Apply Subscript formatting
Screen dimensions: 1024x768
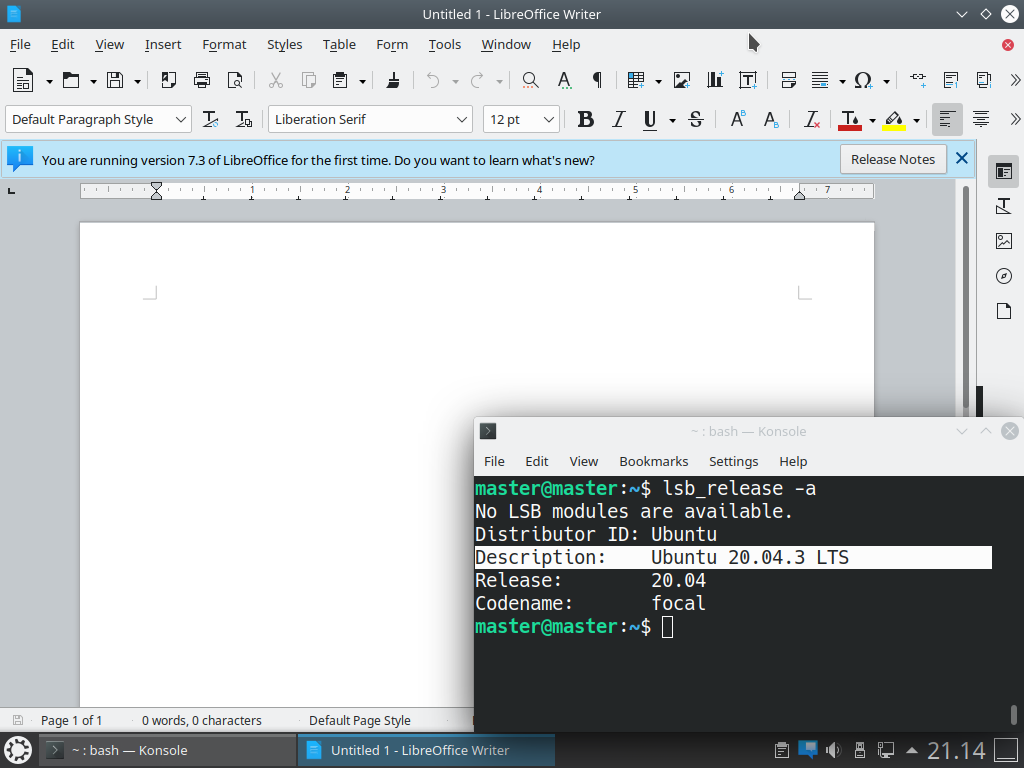coord(771,120)
